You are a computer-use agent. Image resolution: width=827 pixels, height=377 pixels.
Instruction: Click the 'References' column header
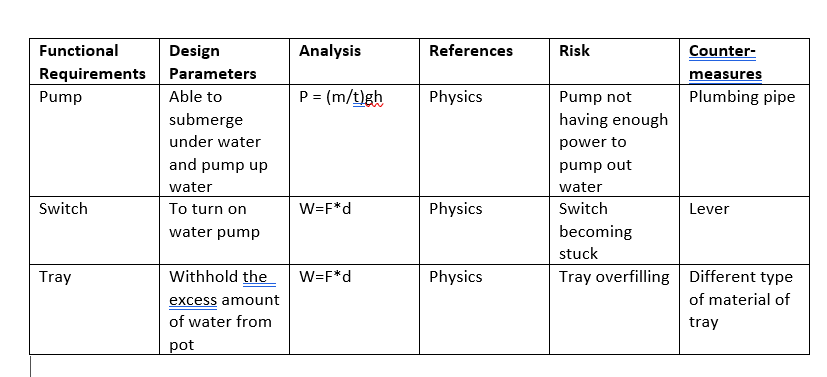484,62
